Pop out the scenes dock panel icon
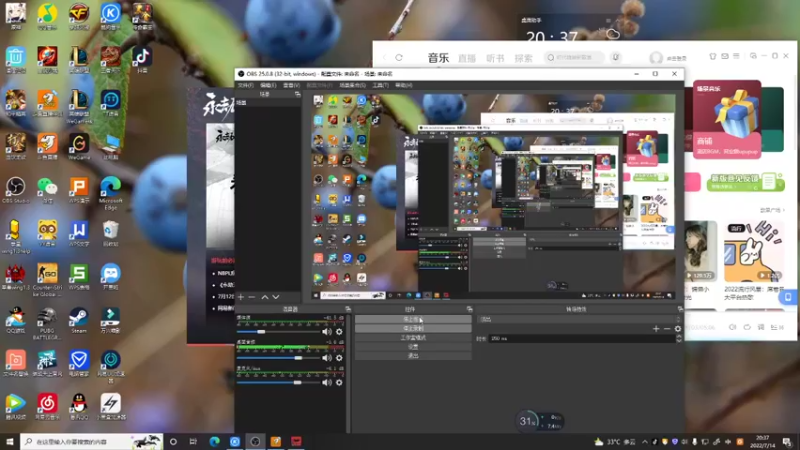Viewport: 800px width, 450px height. tap(297, 94)
